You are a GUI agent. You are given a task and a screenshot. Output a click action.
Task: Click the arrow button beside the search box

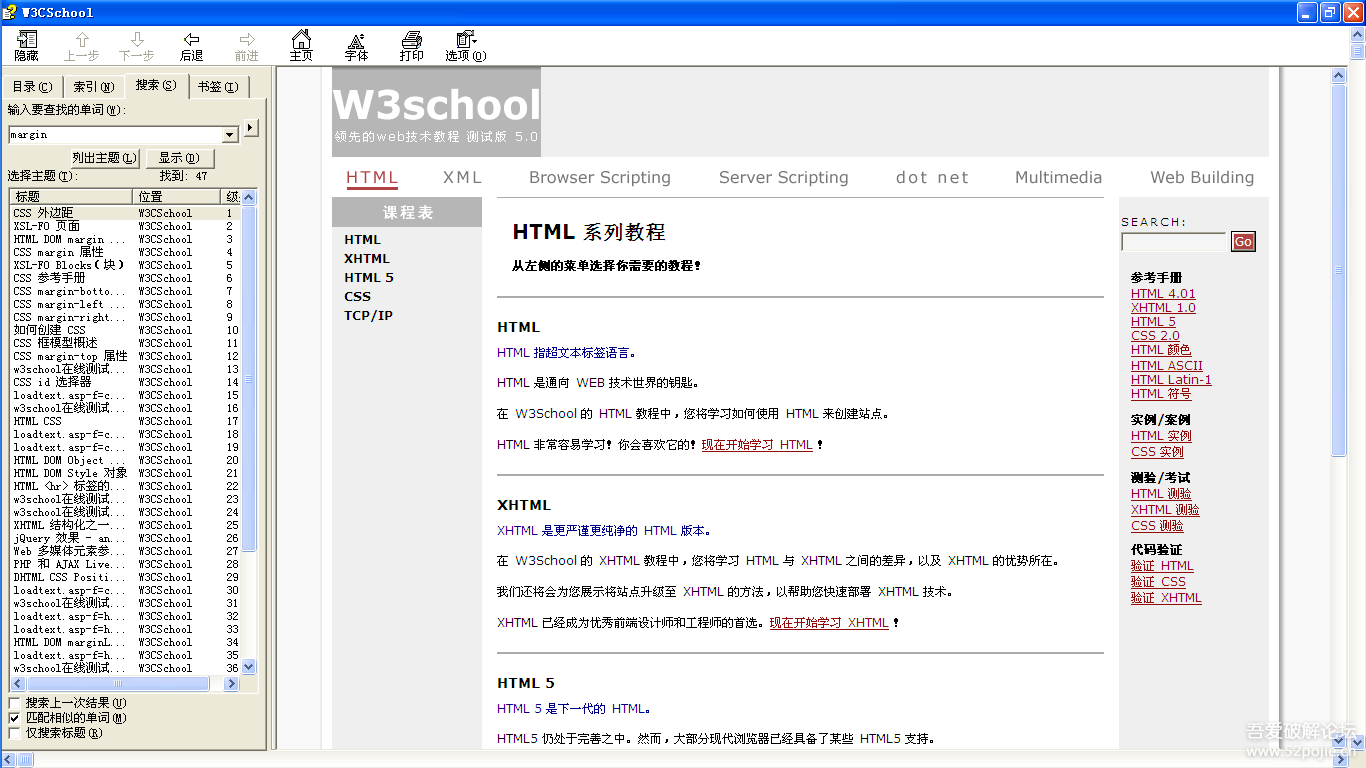[251, 127]
